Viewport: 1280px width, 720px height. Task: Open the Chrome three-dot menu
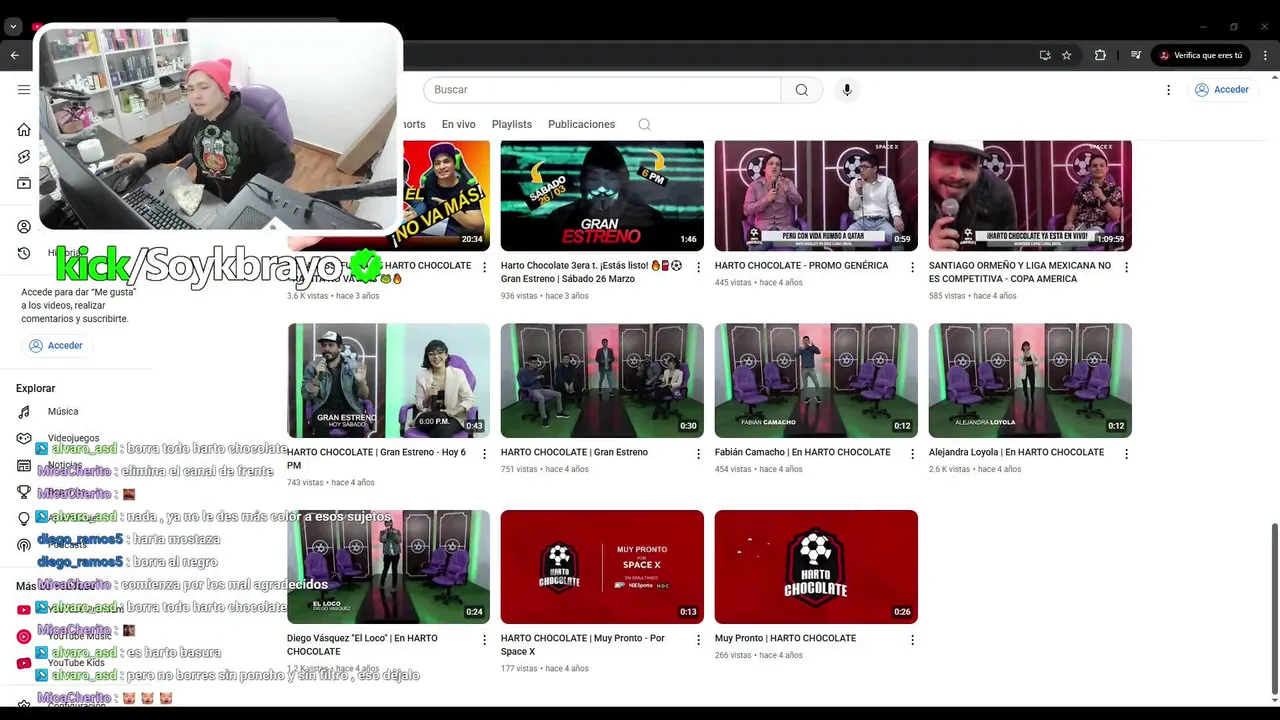coord(1265,55)
